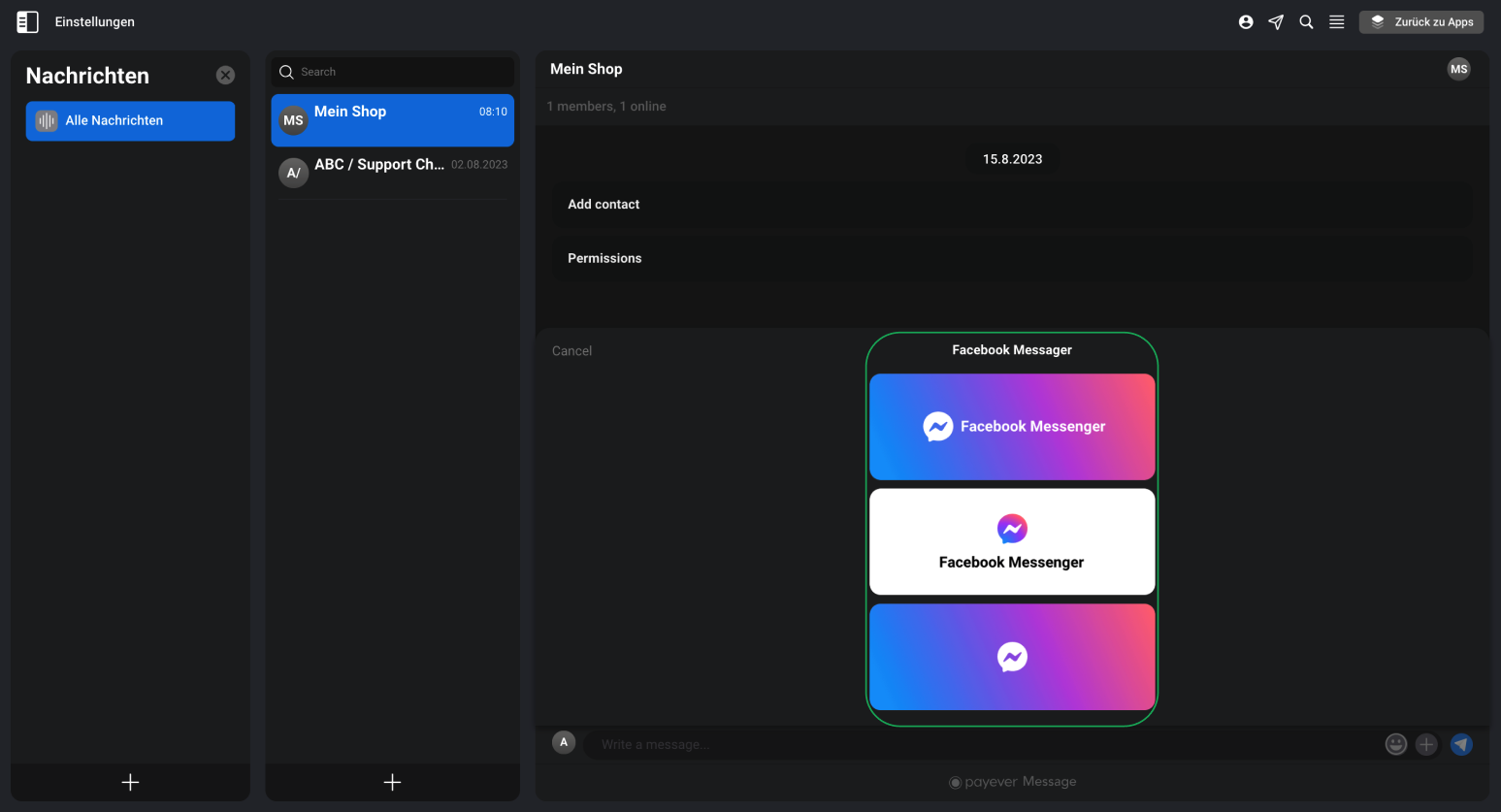This screenshot has width=1501, height=812.
Task: Click the MS avatar in chat header
Action: click(1458, 69)
